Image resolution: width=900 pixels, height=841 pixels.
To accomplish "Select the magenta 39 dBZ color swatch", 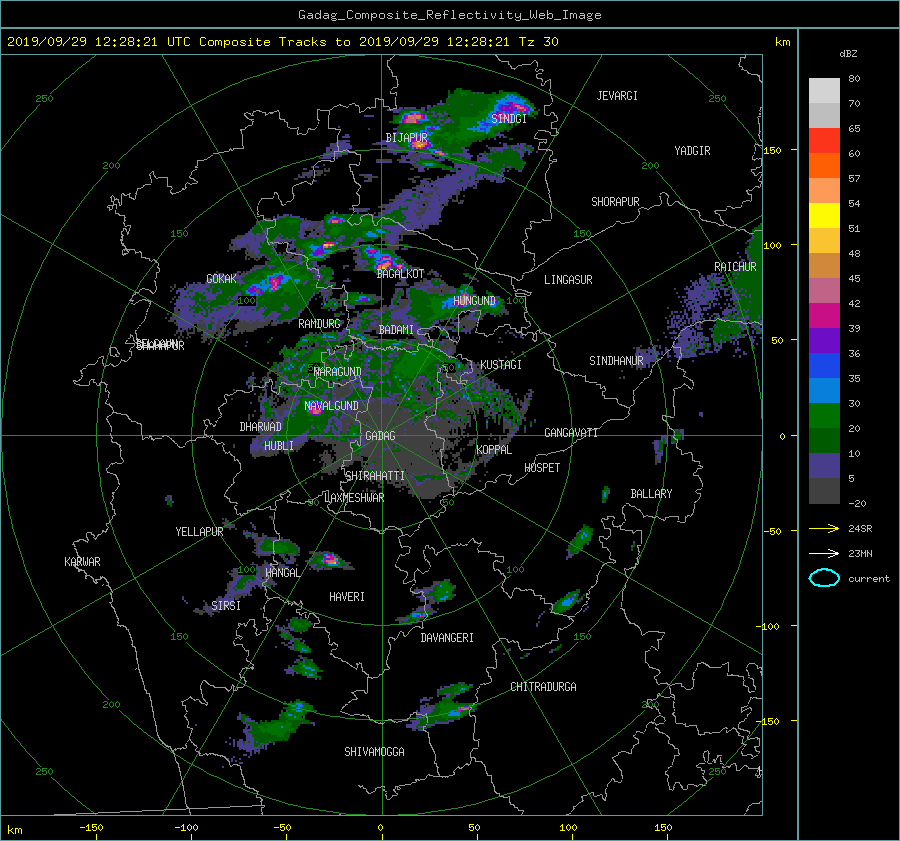I will pos(824,316).
